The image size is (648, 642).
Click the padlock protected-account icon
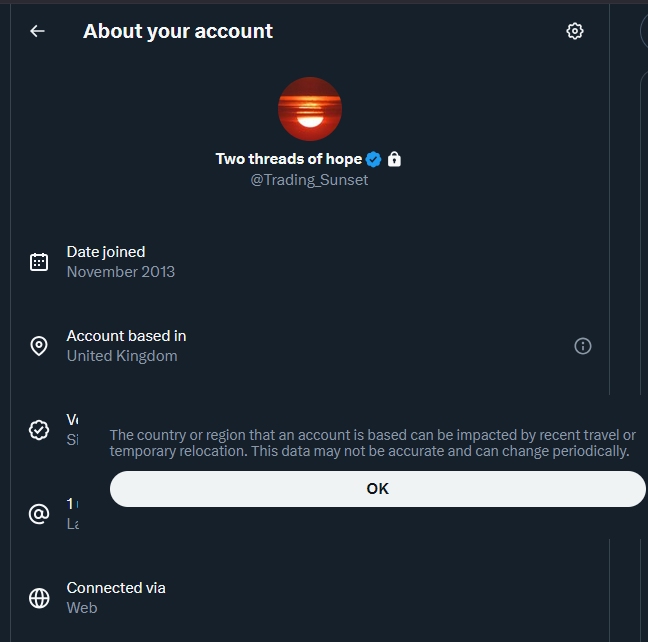tap(394, 159)
